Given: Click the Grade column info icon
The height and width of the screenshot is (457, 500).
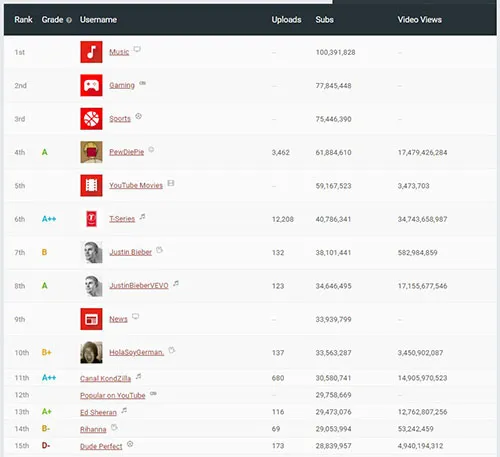Looking at the screenshot, I should click(x=69, y=20).
